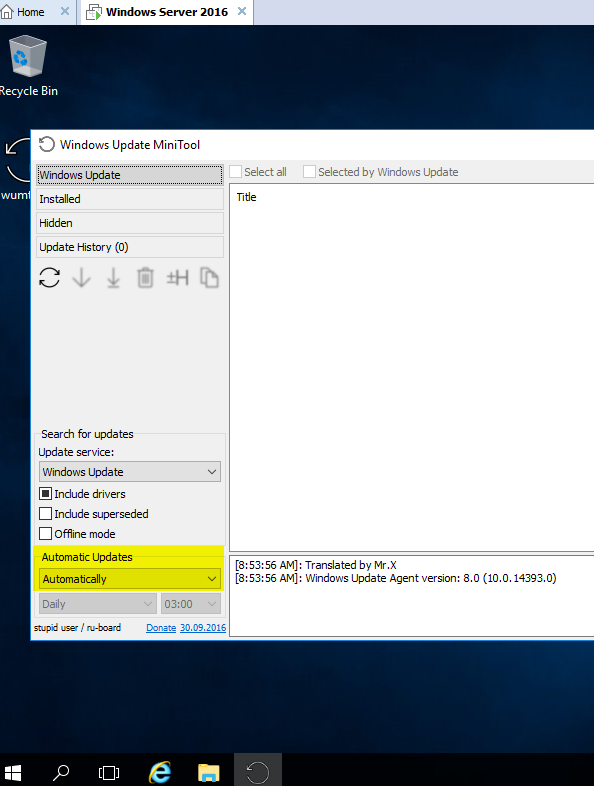Click the copy-to-clipboard icon
Image resolution: width=594 pixels, height=786 pixels.
click(x=210, y=278)
